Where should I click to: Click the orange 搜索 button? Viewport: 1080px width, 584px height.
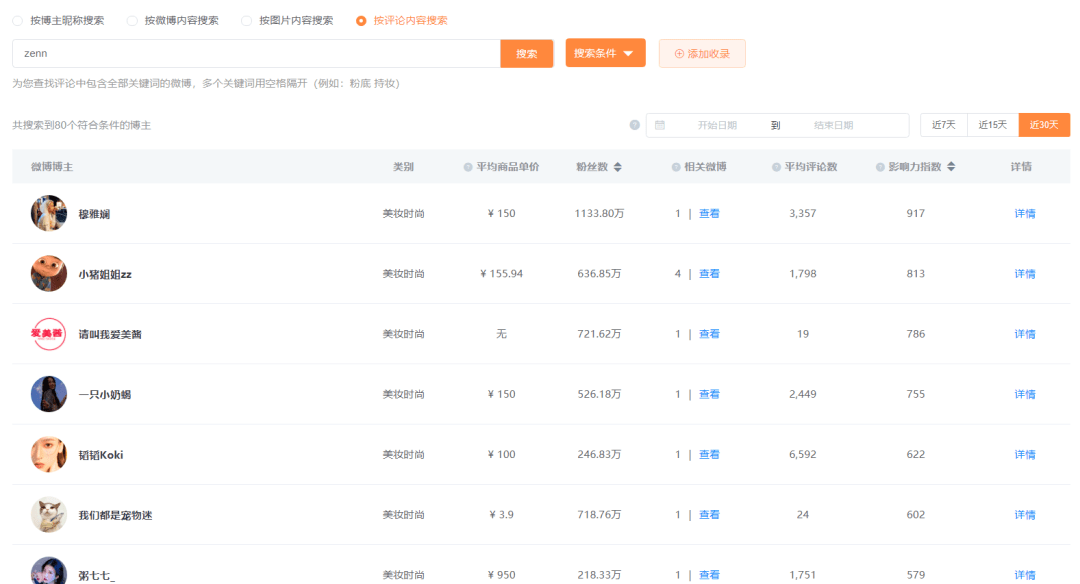[526, 54]
